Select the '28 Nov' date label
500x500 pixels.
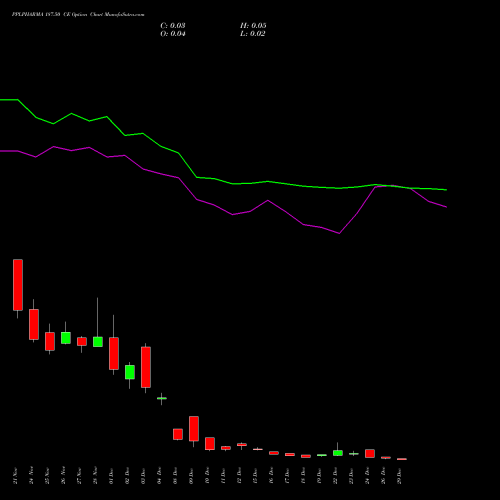click(95, 476)
